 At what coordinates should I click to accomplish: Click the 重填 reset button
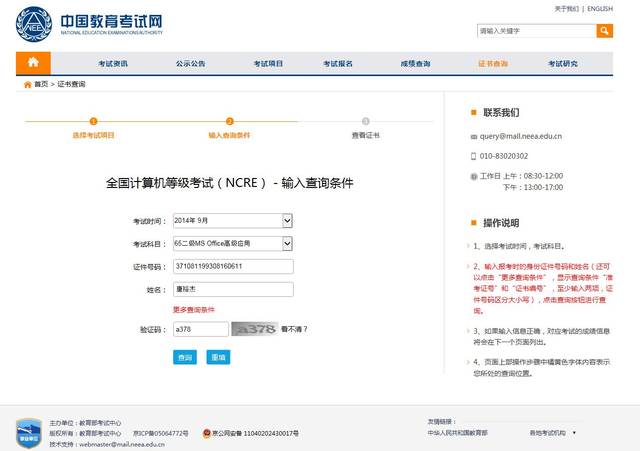click(x=218, y=357)
